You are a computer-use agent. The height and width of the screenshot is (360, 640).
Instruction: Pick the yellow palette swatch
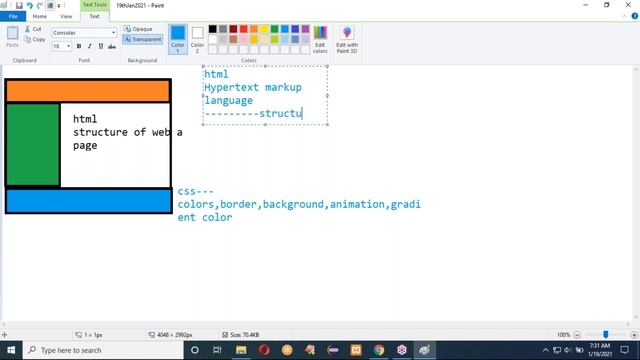tap(264, 29)
